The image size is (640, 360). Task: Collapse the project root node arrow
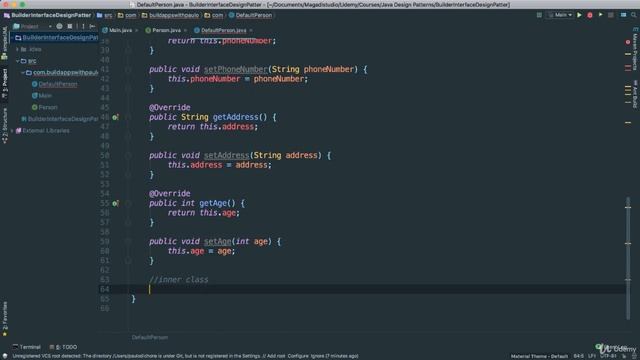coord(12,38)
